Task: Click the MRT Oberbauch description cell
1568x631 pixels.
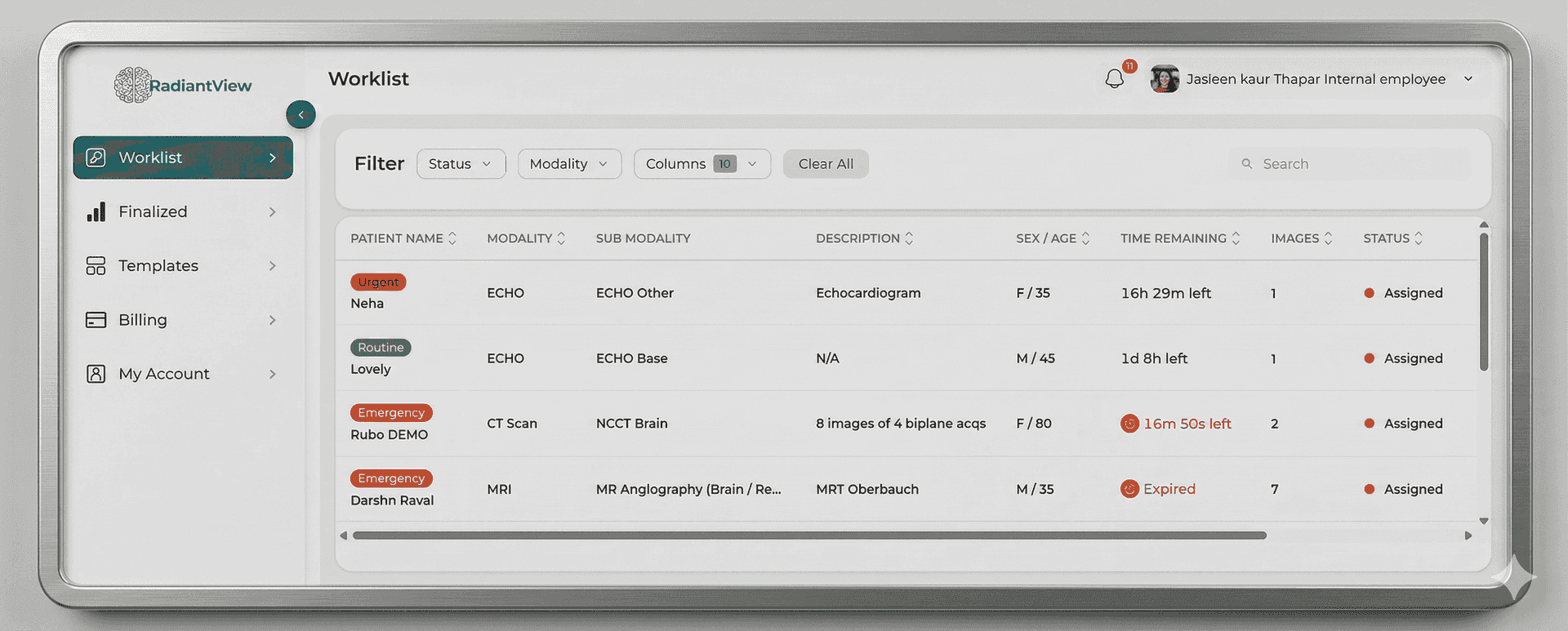Action: tap(867, 489)
